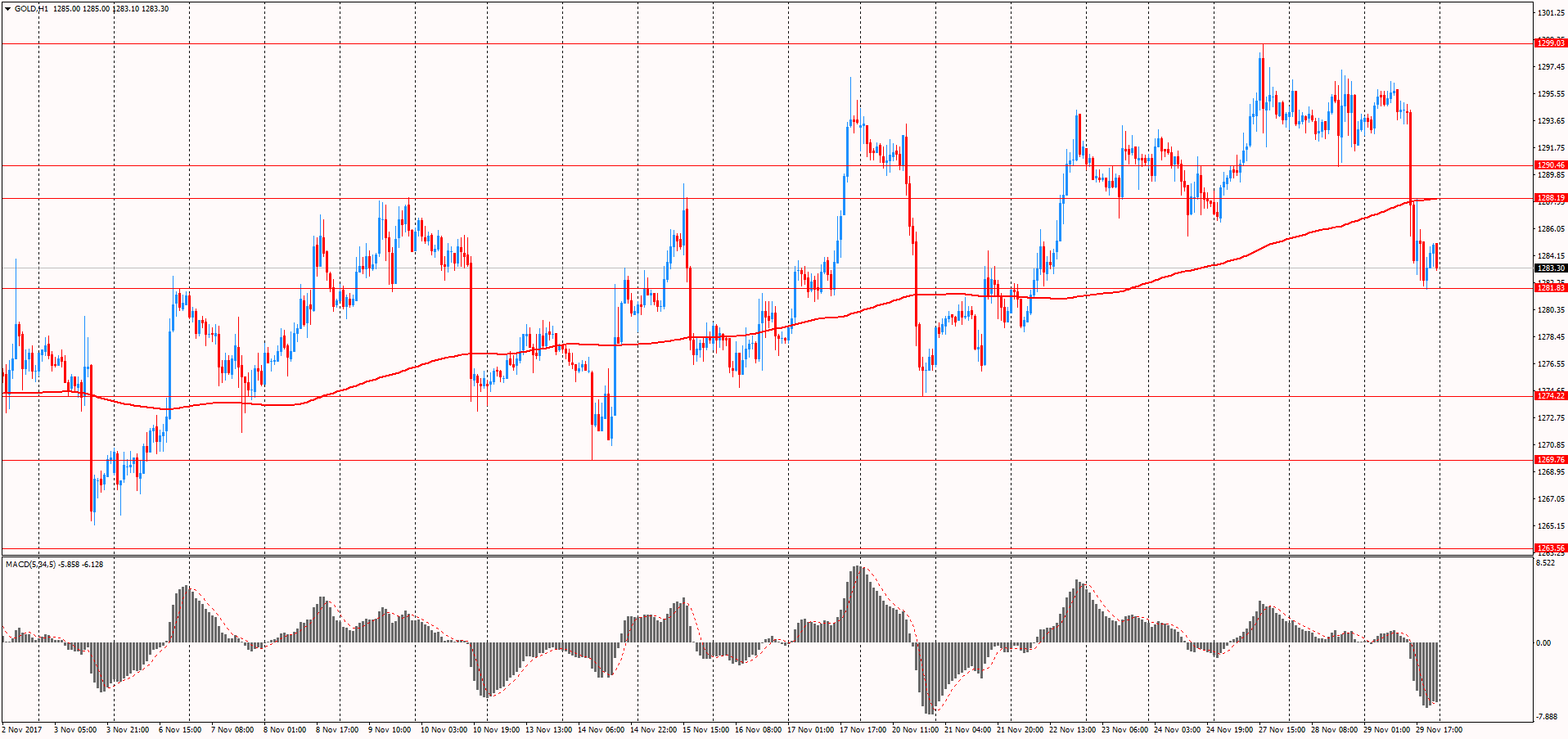Screen dimensions: 1568x739
Task: Click the 1290.46 red price label
Action: pyautogui.click(x=1550, y=165)
